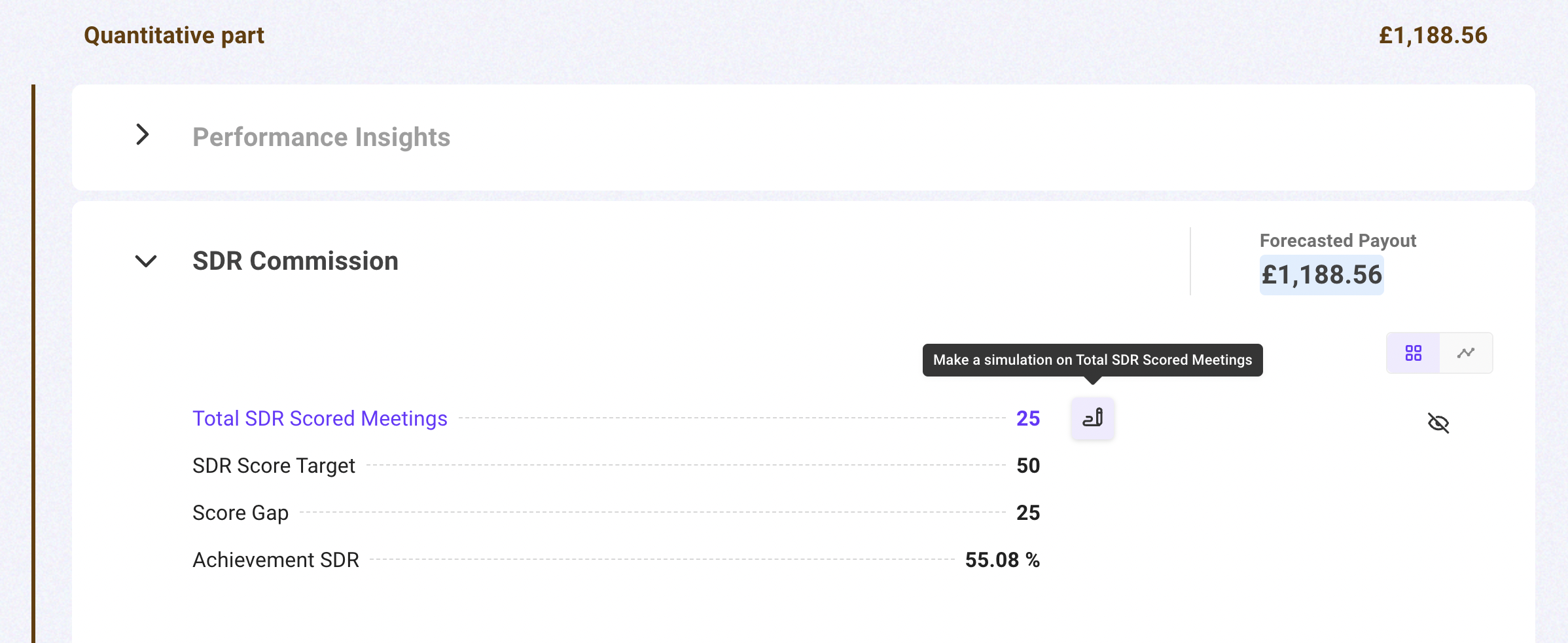Screen dimensions: 1568x643
Task: Click the 55.08 % achievement value
Action: 1002,560
